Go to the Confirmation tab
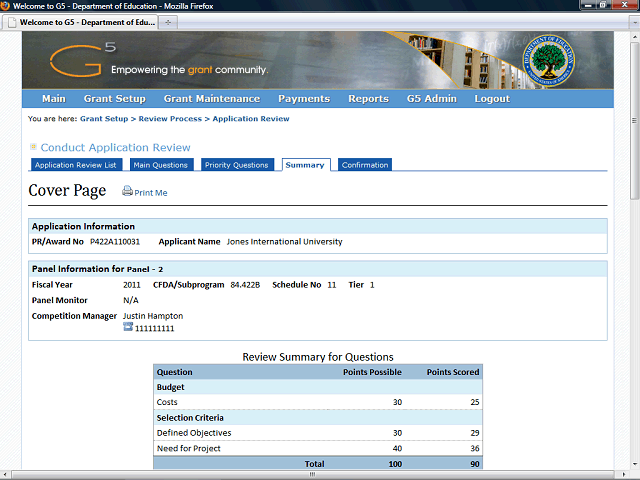 (365, 165)
